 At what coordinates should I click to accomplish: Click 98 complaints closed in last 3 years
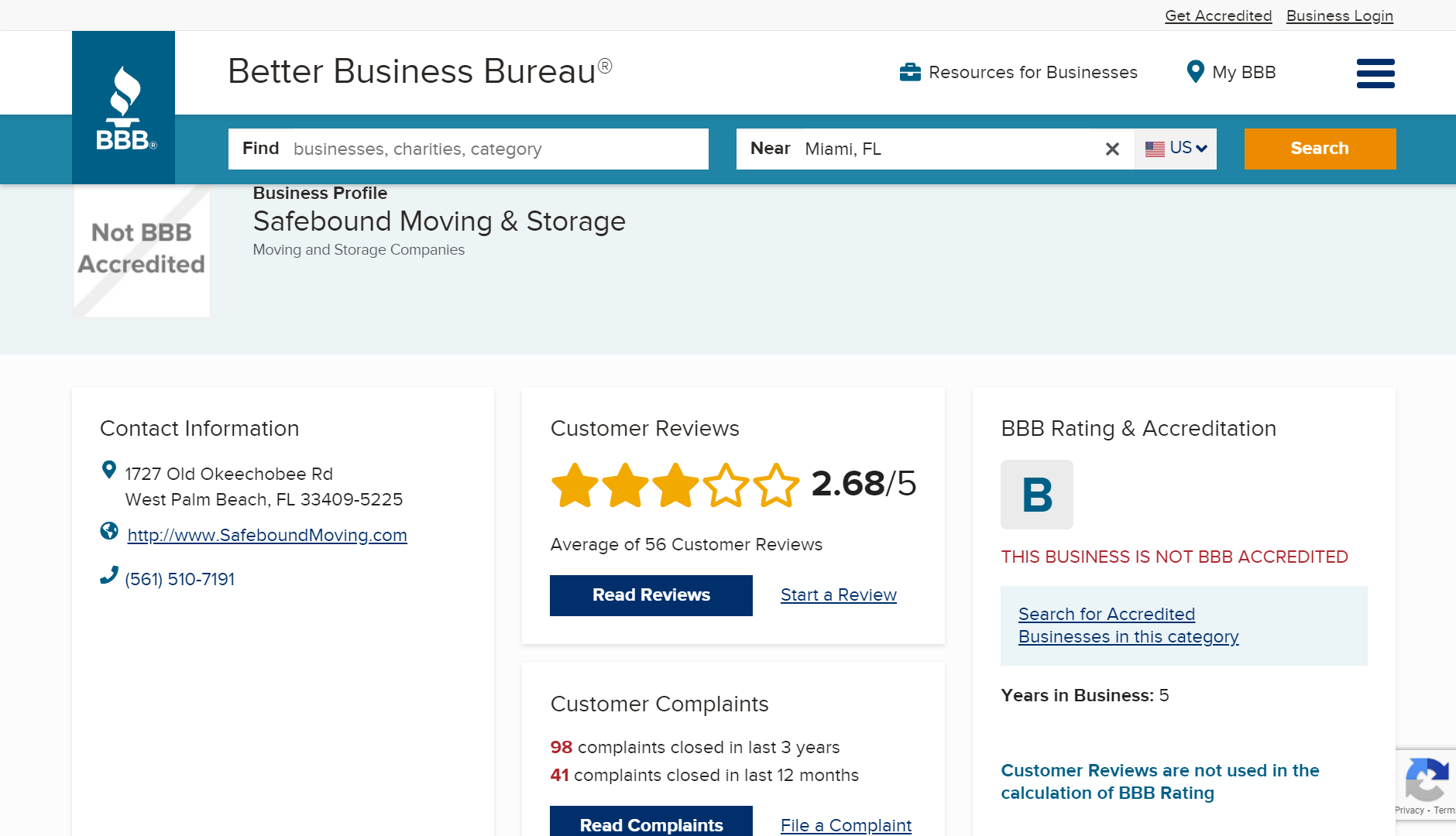pyautogui.click(x=695, y=747)
